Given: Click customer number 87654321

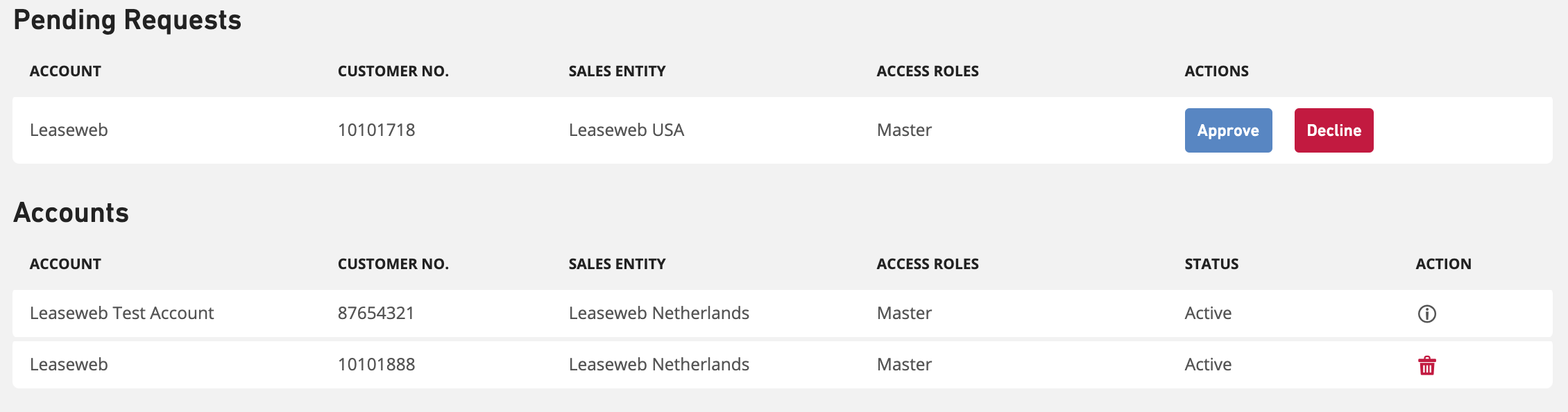Looking at the screenshot, I should click(375, 313).
